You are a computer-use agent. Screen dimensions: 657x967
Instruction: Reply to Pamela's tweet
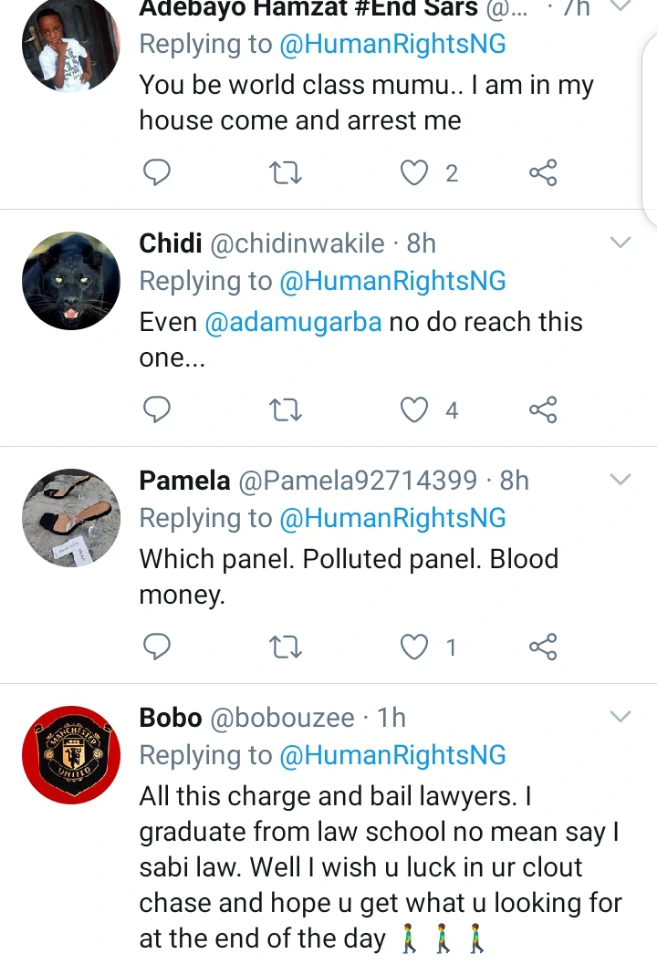156,647
